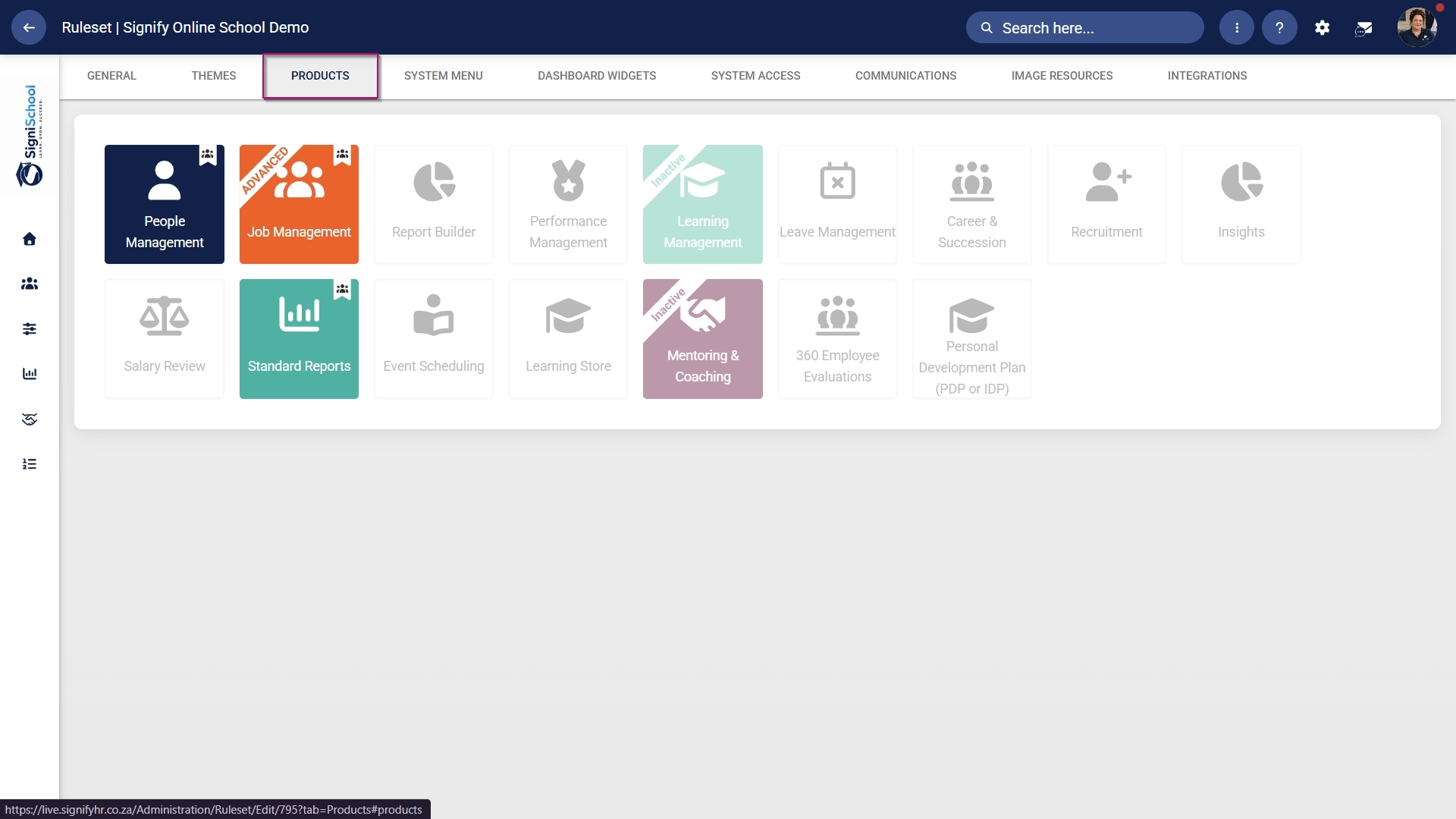Select the Products tab

pos(320,76)
